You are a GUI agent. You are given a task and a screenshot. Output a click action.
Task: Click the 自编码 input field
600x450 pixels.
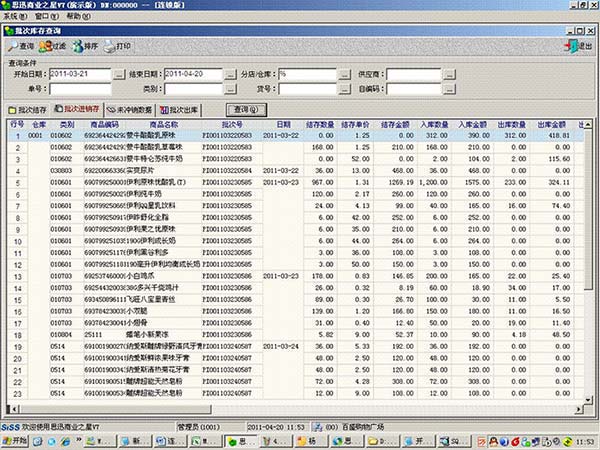(x=414, y=89)
